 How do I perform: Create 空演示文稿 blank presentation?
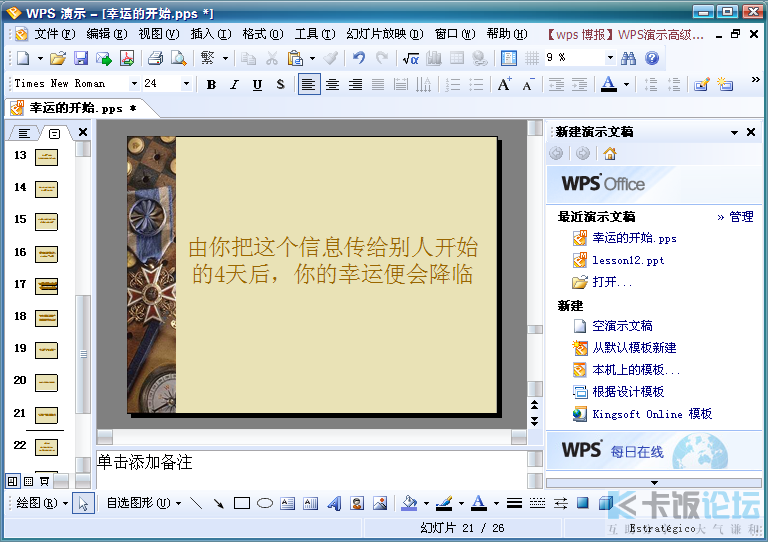(x=622, y=326)
